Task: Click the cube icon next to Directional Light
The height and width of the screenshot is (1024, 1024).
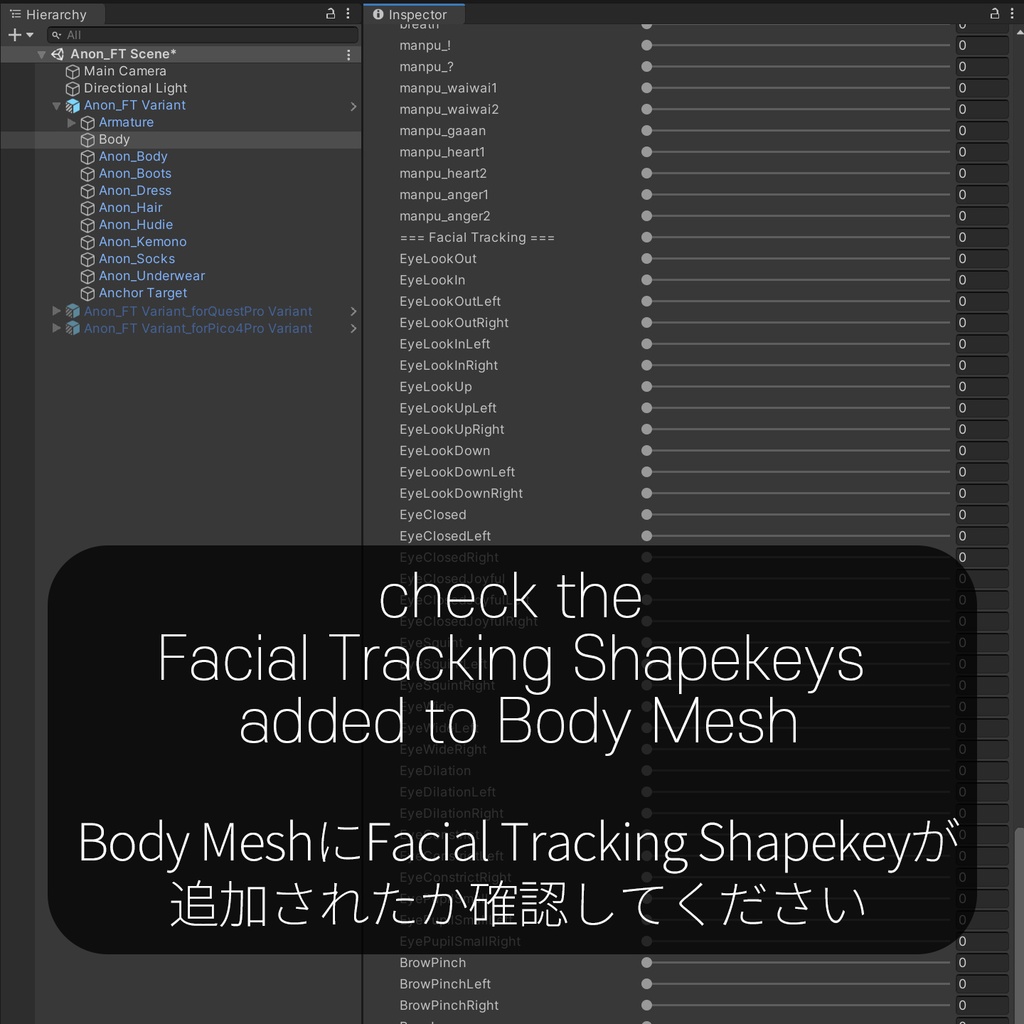Action: [72, 88]
